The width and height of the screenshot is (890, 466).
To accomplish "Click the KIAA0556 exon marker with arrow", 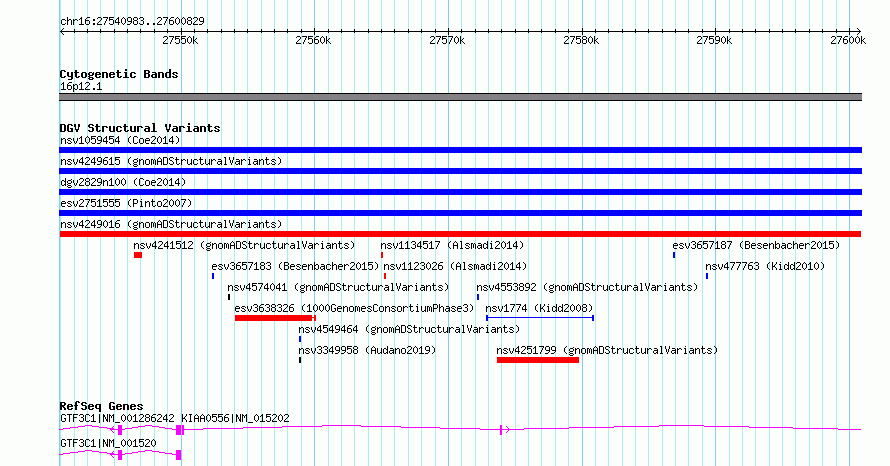I will click(x=504, y=430).
